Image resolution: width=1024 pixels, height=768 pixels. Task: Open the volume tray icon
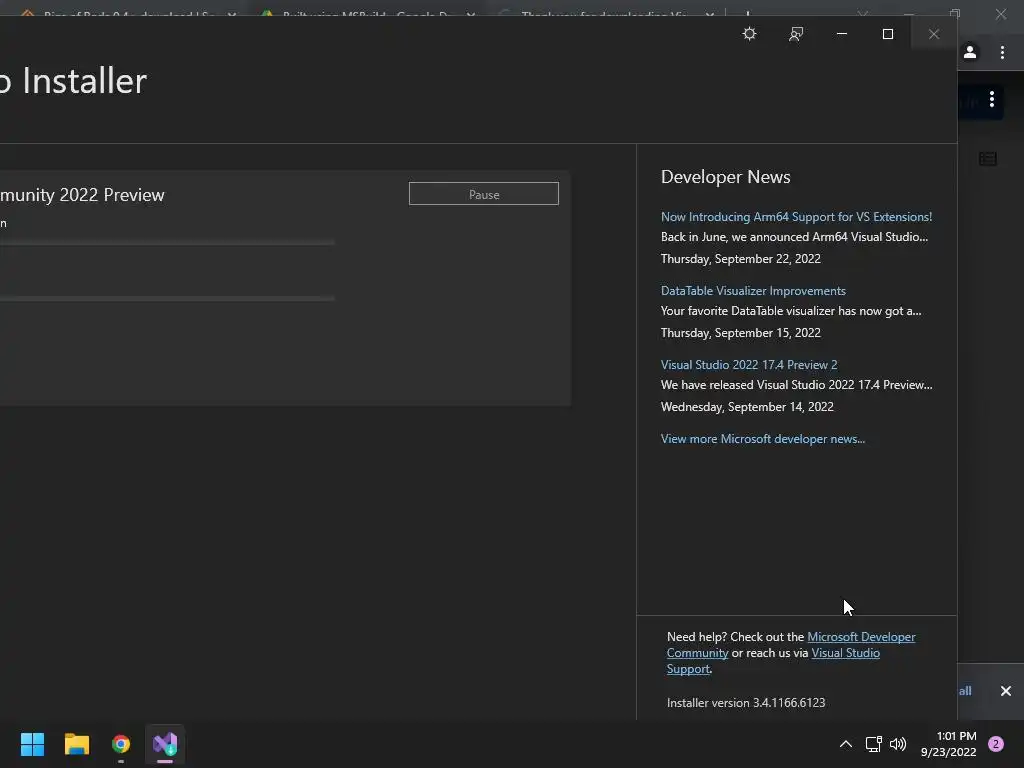pyautogui.click(x=898, y=744)
